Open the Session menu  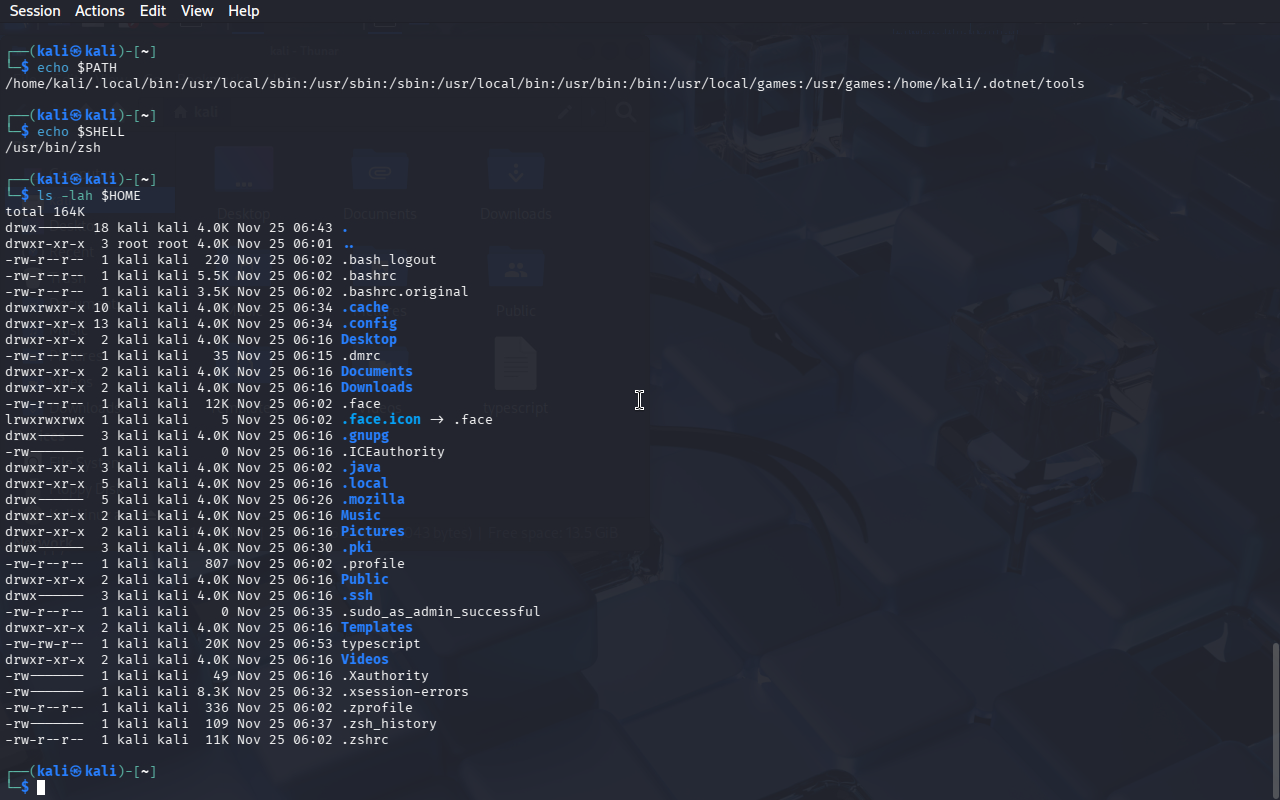(35, 11)
